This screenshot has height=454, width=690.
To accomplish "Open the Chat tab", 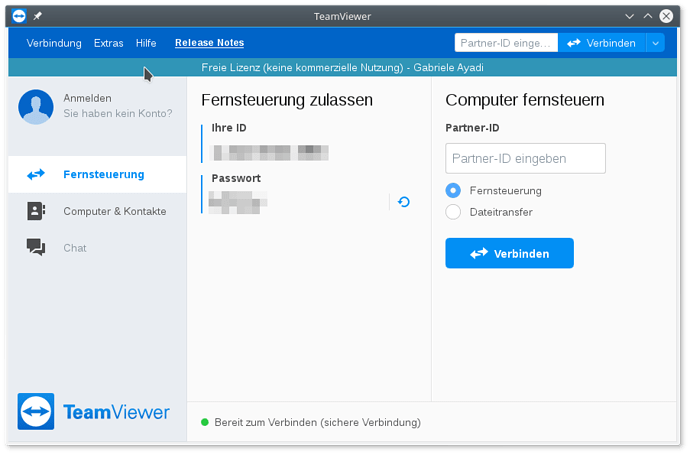I will (97, 248).
